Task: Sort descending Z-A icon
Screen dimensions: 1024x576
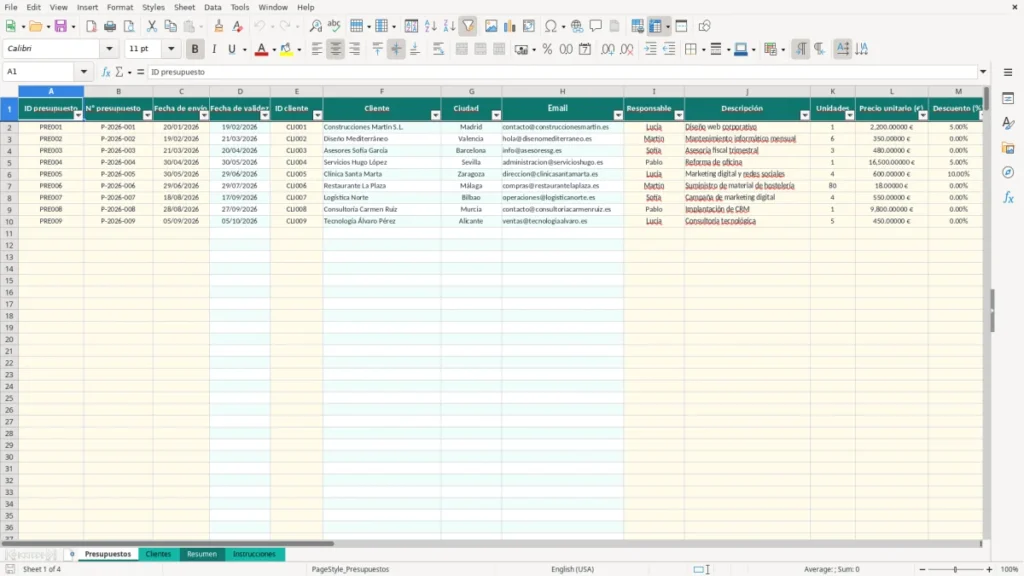Action: 449,26
